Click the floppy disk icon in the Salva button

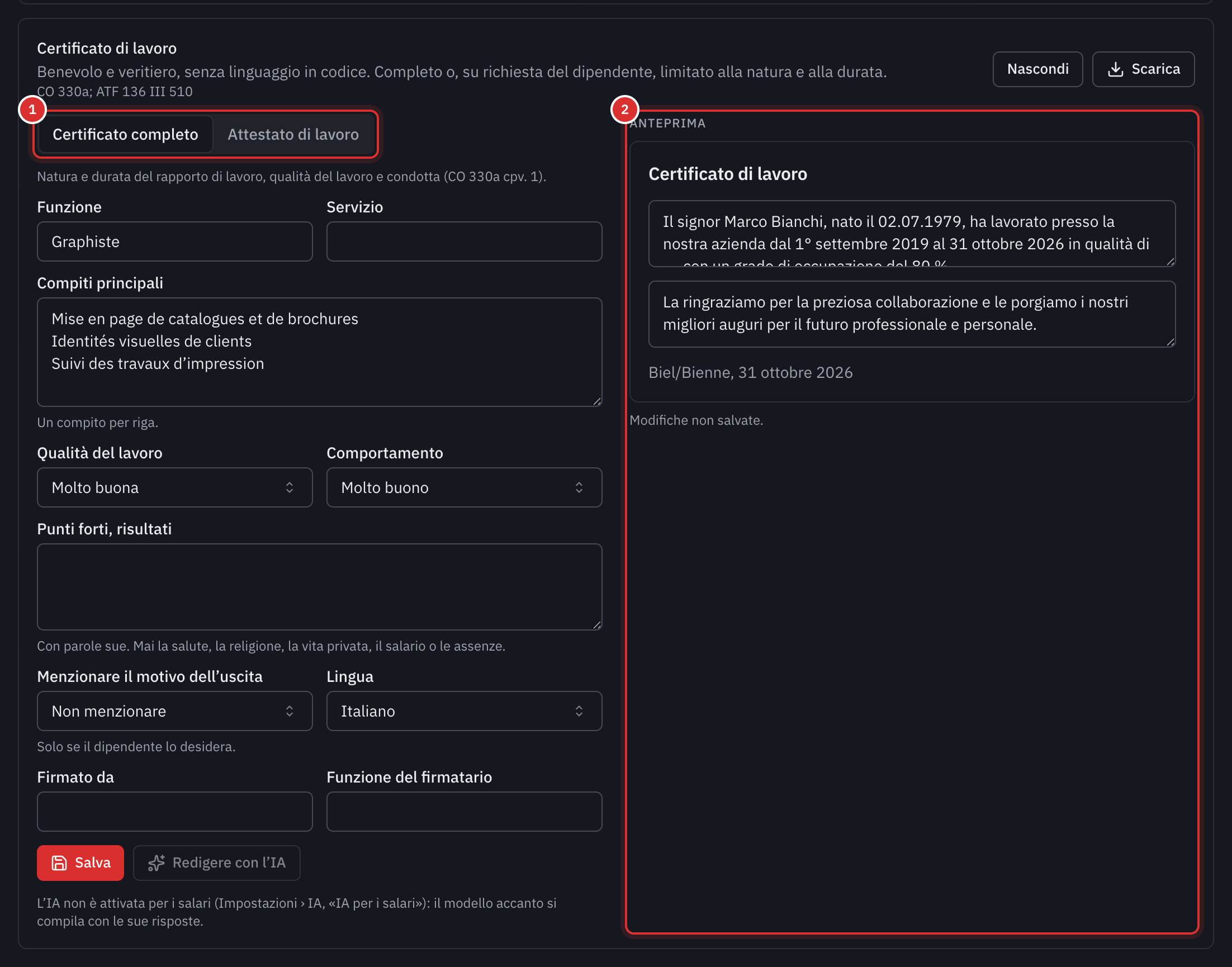point(59,863)
